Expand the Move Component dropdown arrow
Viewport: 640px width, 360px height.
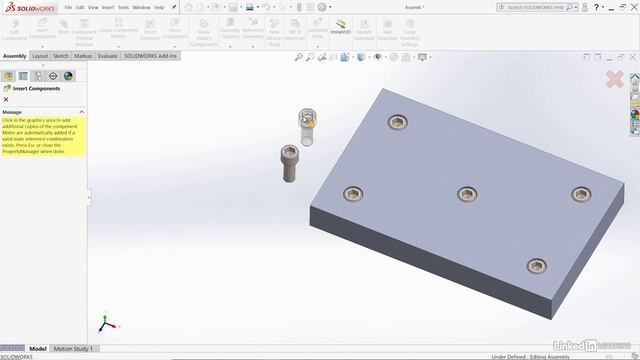coord(175,47)
